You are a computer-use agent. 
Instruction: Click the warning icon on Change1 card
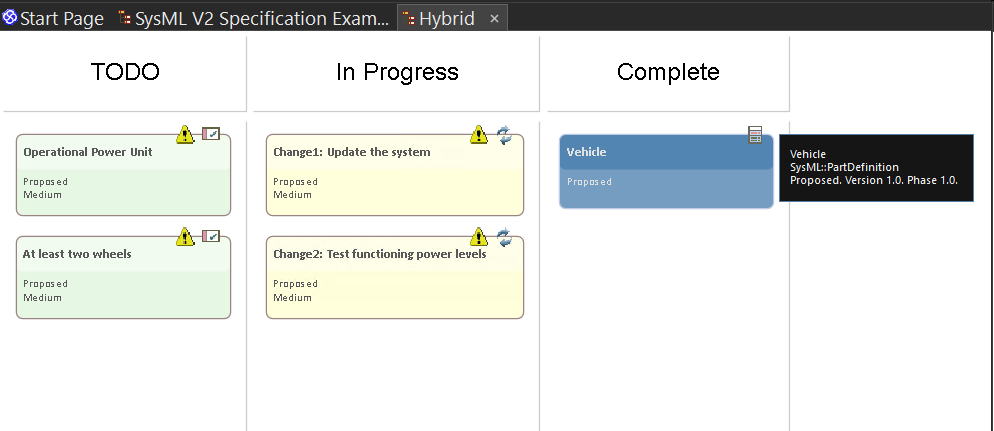(479, 134)
